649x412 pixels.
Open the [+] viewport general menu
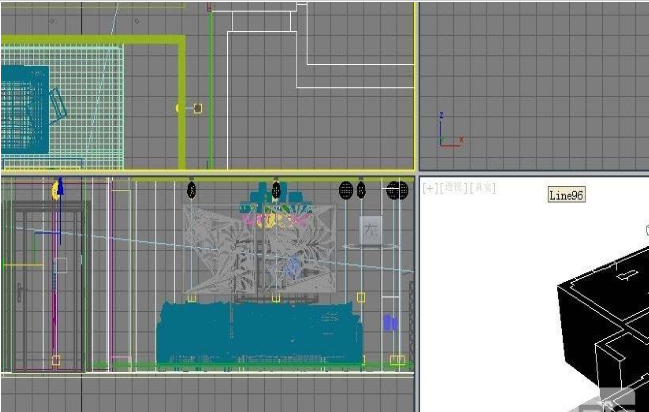tap(430, 188)
